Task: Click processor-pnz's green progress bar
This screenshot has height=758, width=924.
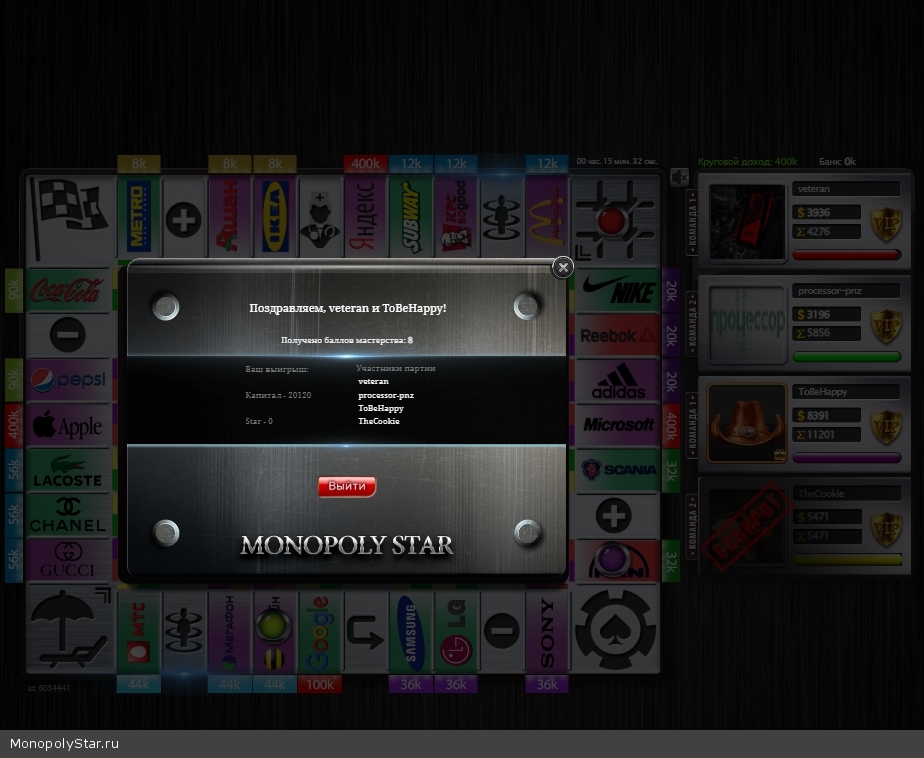Action: (847, 357)
